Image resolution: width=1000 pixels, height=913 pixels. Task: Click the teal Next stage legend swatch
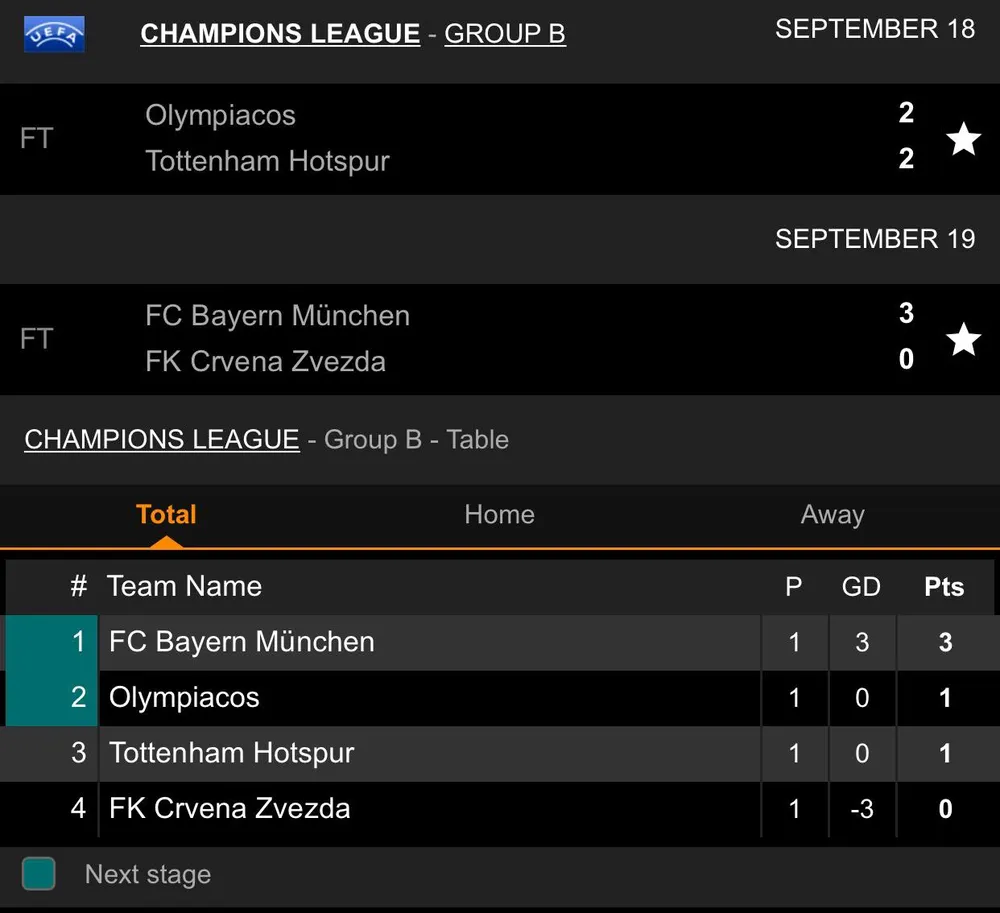(38, 874)
